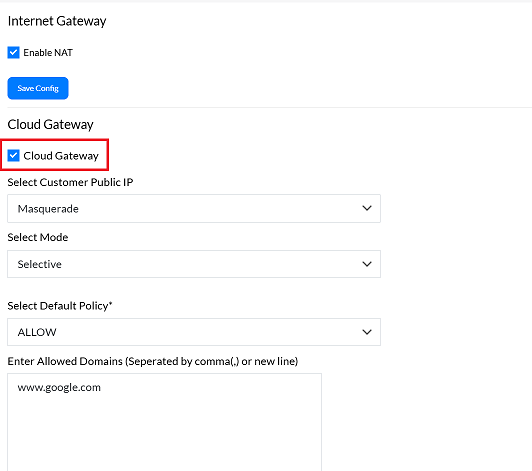Click the Enable NAT label text
532x471 pixels.
[48, 53]
